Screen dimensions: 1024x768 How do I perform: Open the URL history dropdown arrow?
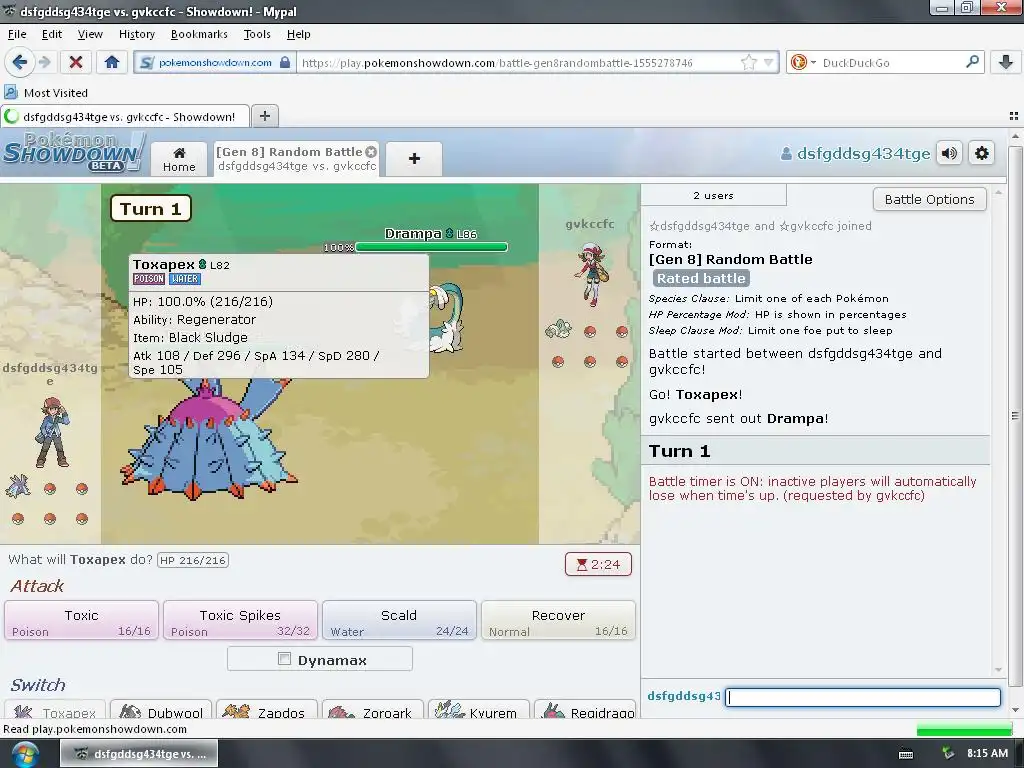coord(769,63)
